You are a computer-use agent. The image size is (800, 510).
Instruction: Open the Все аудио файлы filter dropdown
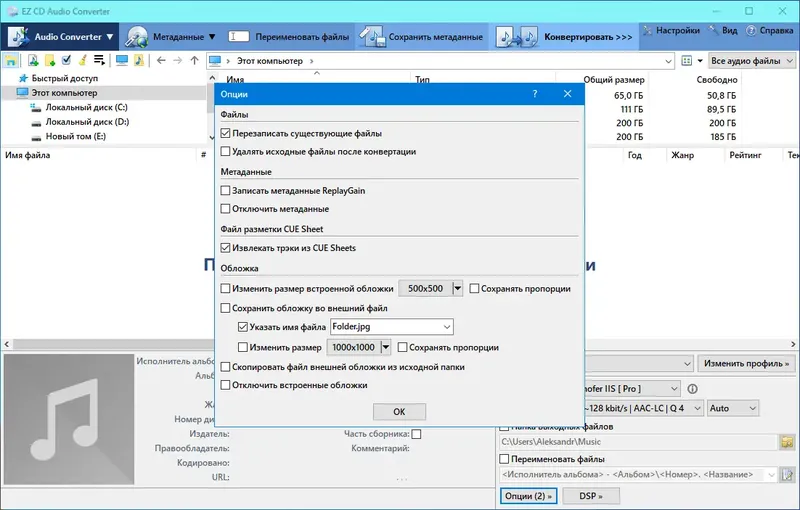pyautogui.click(x=752, y=61)
